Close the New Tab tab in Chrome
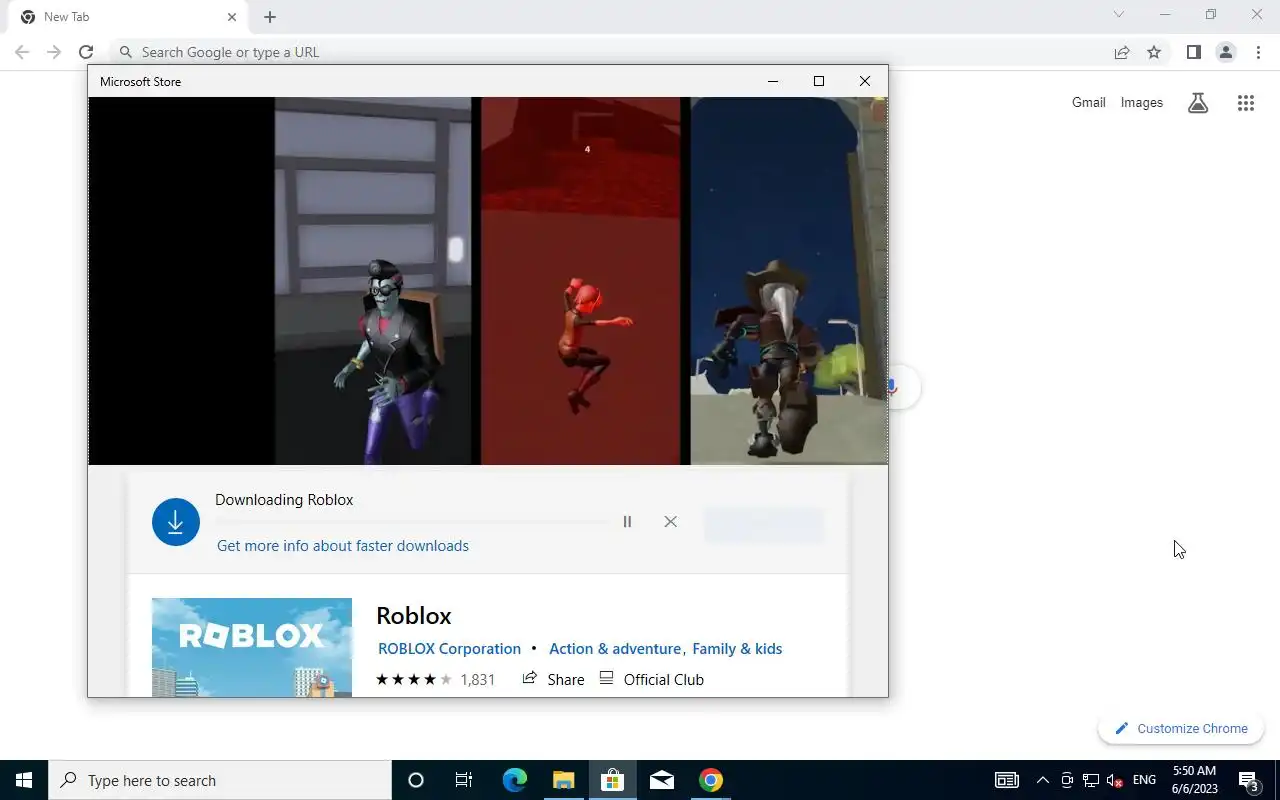The image size is (1280, 800). click(x=232, y=17)
